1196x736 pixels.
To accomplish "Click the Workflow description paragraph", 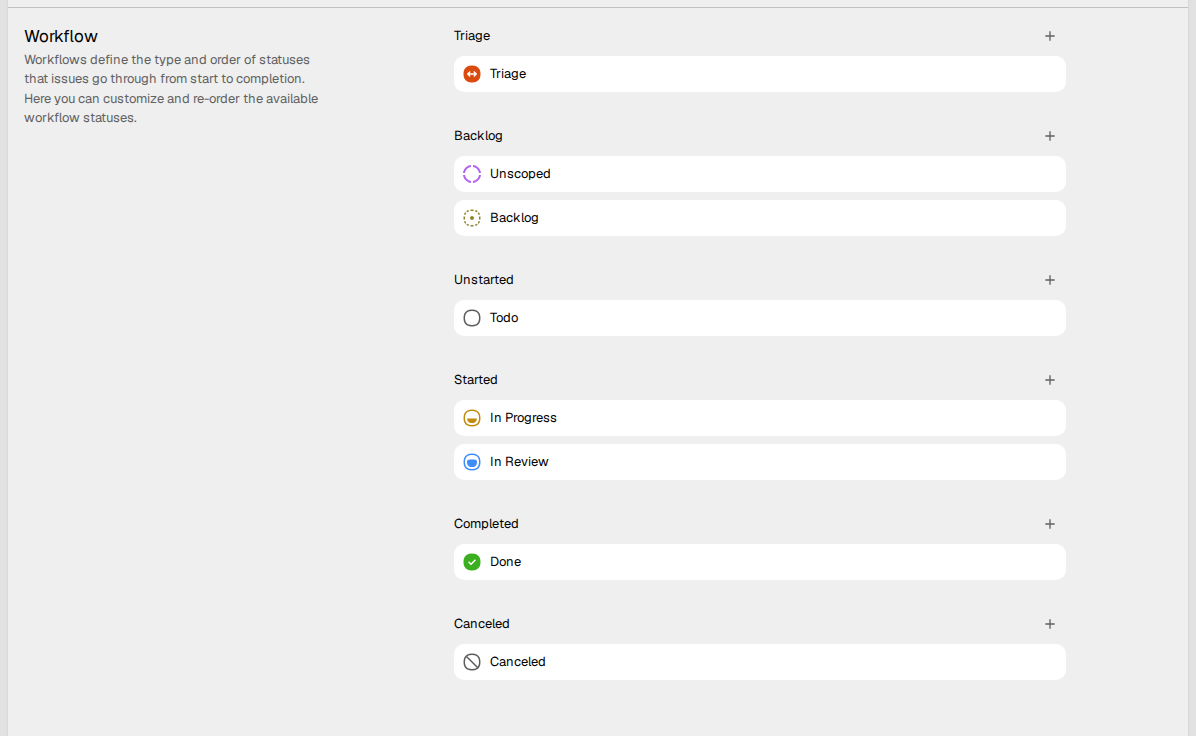I will pyautogui.click(x=171, y=88).
